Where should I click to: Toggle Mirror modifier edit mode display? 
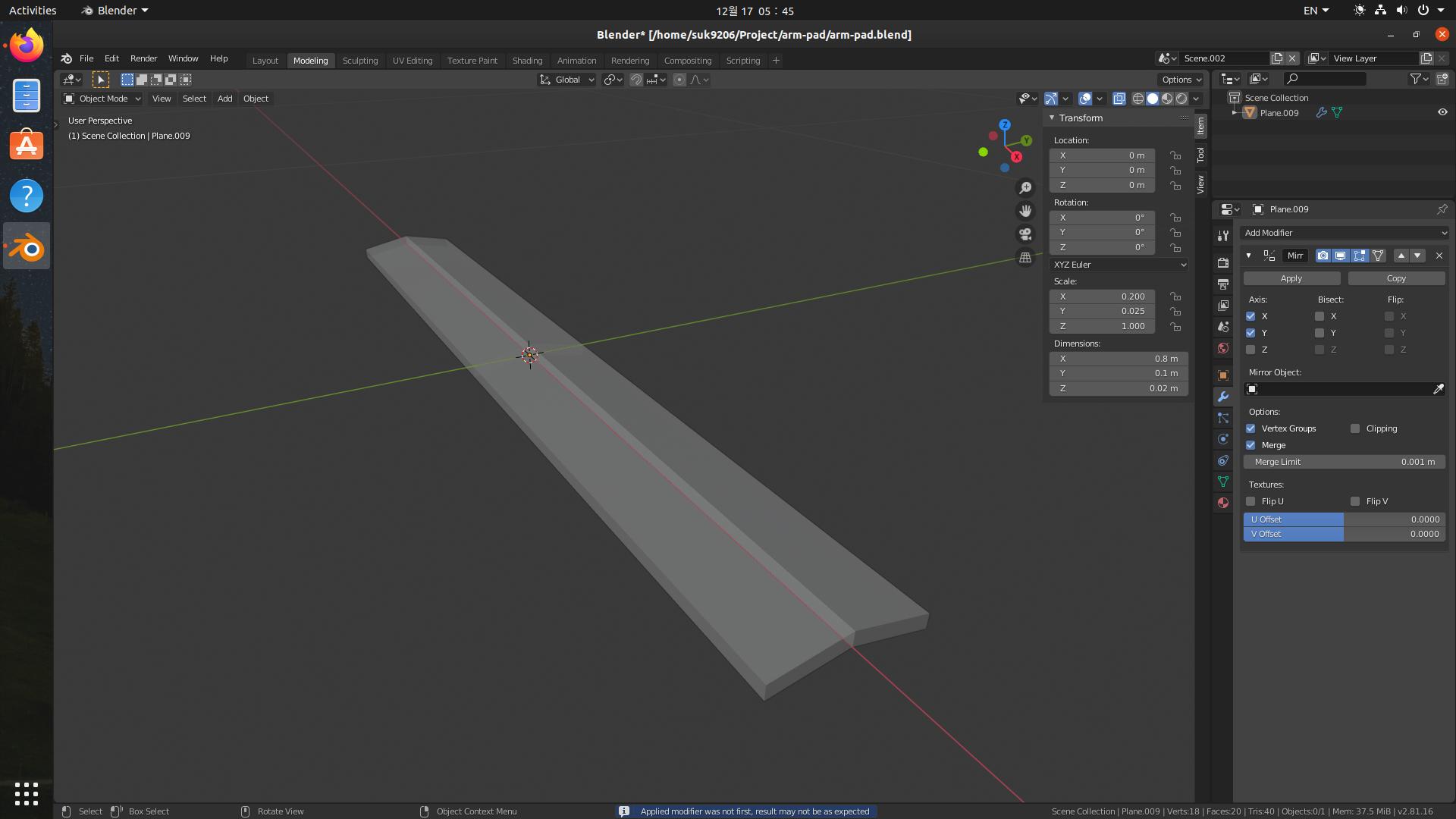click(x=1359, y=256)
